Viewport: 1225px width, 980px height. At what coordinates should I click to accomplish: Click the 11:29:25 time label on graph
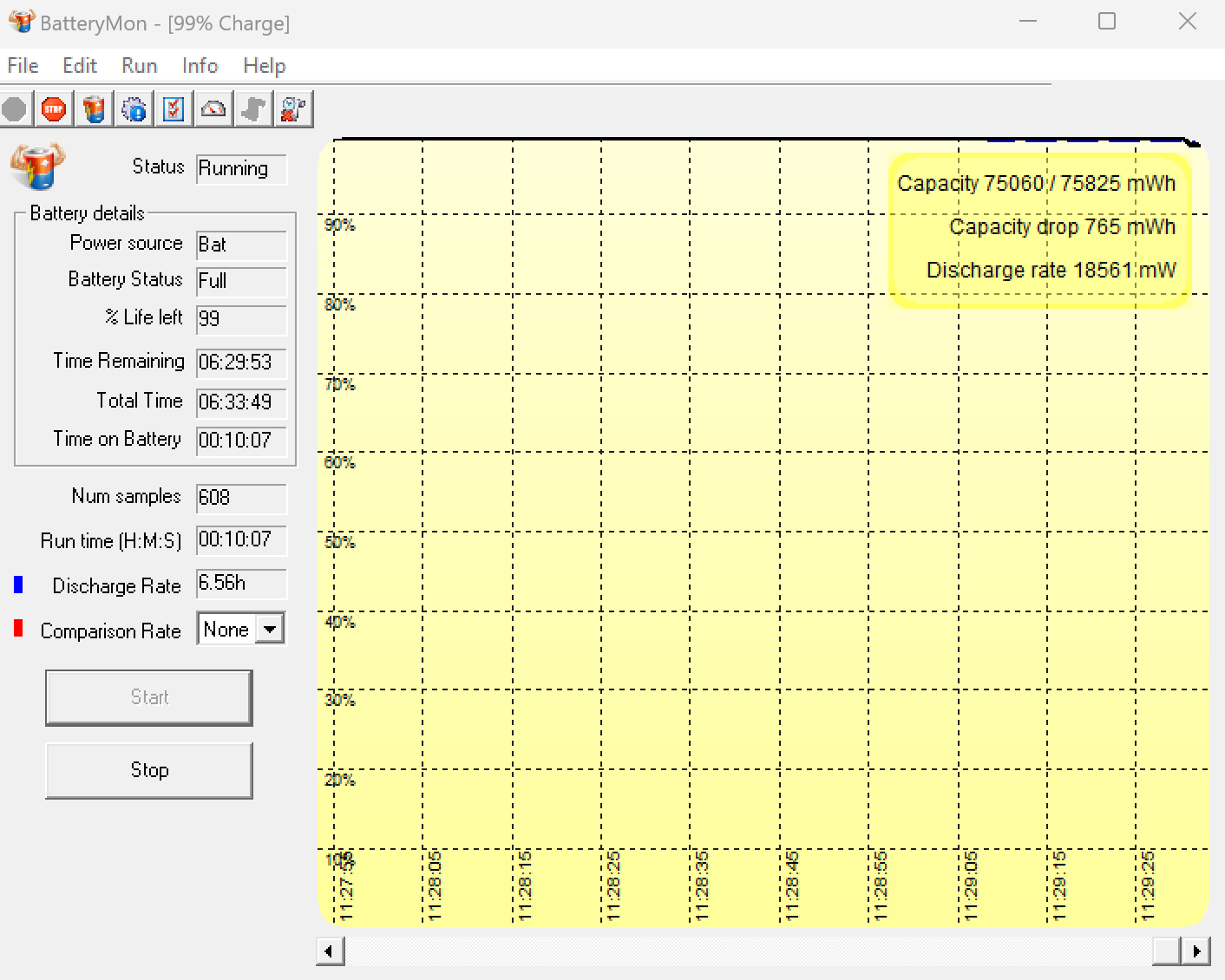tap(1148, 886)
